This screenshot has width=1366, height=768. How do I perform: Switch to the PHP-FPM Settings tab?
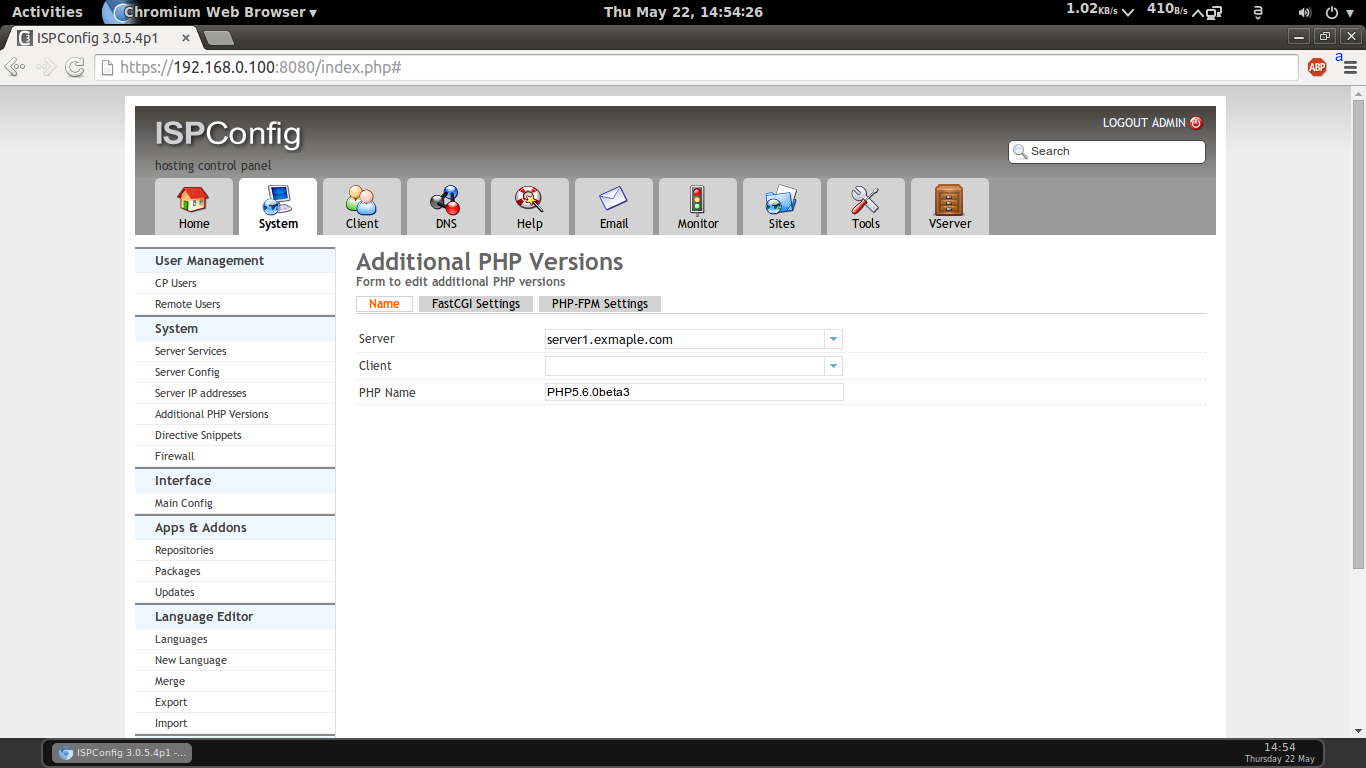coord(600,304)
